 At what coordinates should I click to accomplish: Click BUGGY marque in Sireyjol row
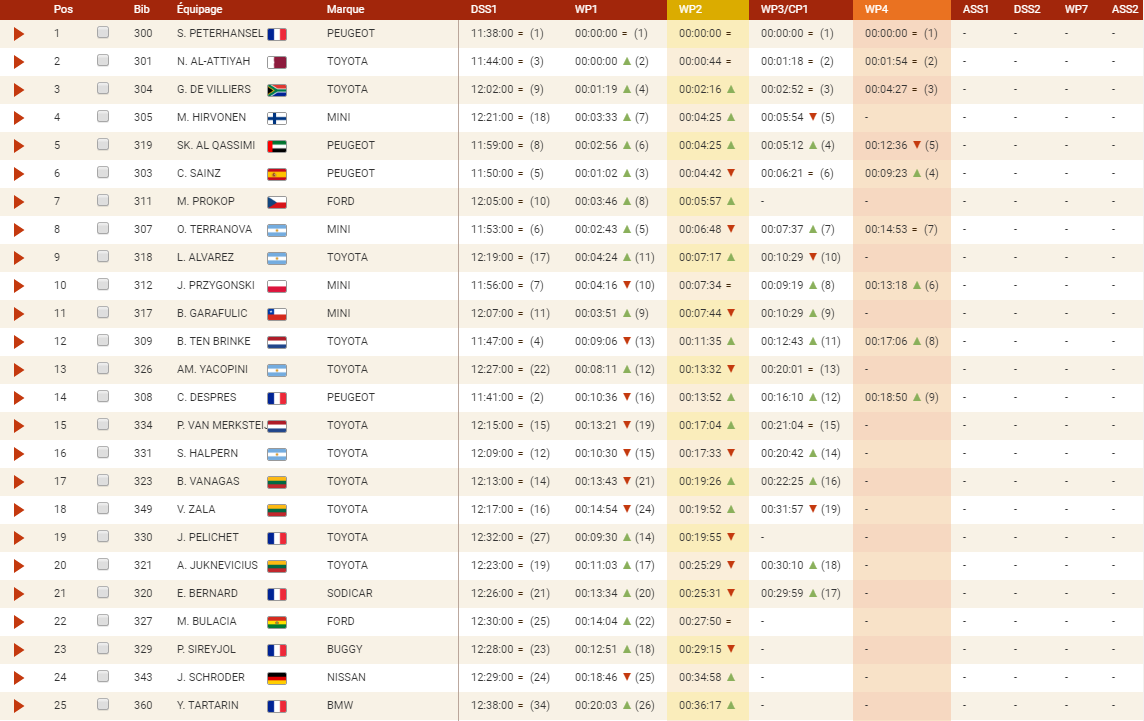[344, 649]
